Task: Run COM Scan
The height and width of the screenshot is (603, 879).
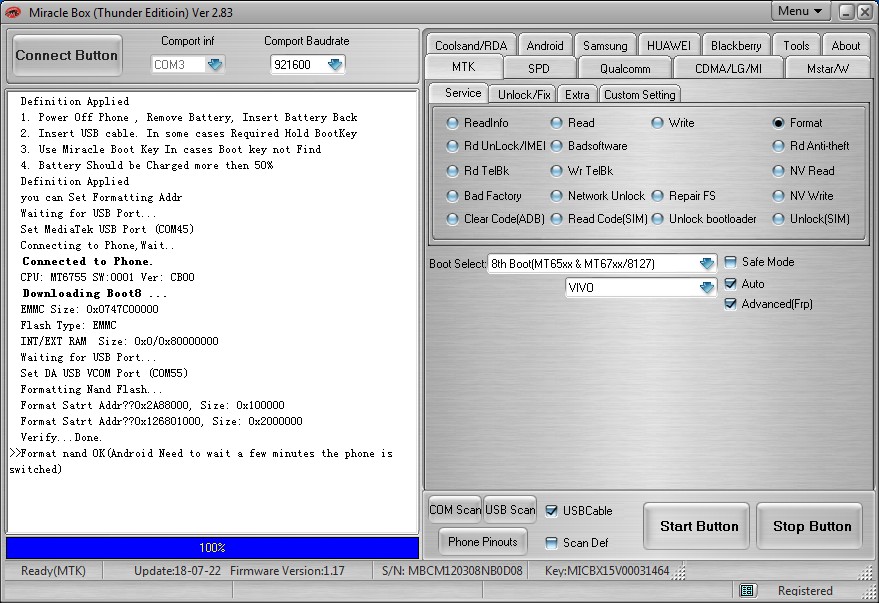Action: [x=455, y=509]
